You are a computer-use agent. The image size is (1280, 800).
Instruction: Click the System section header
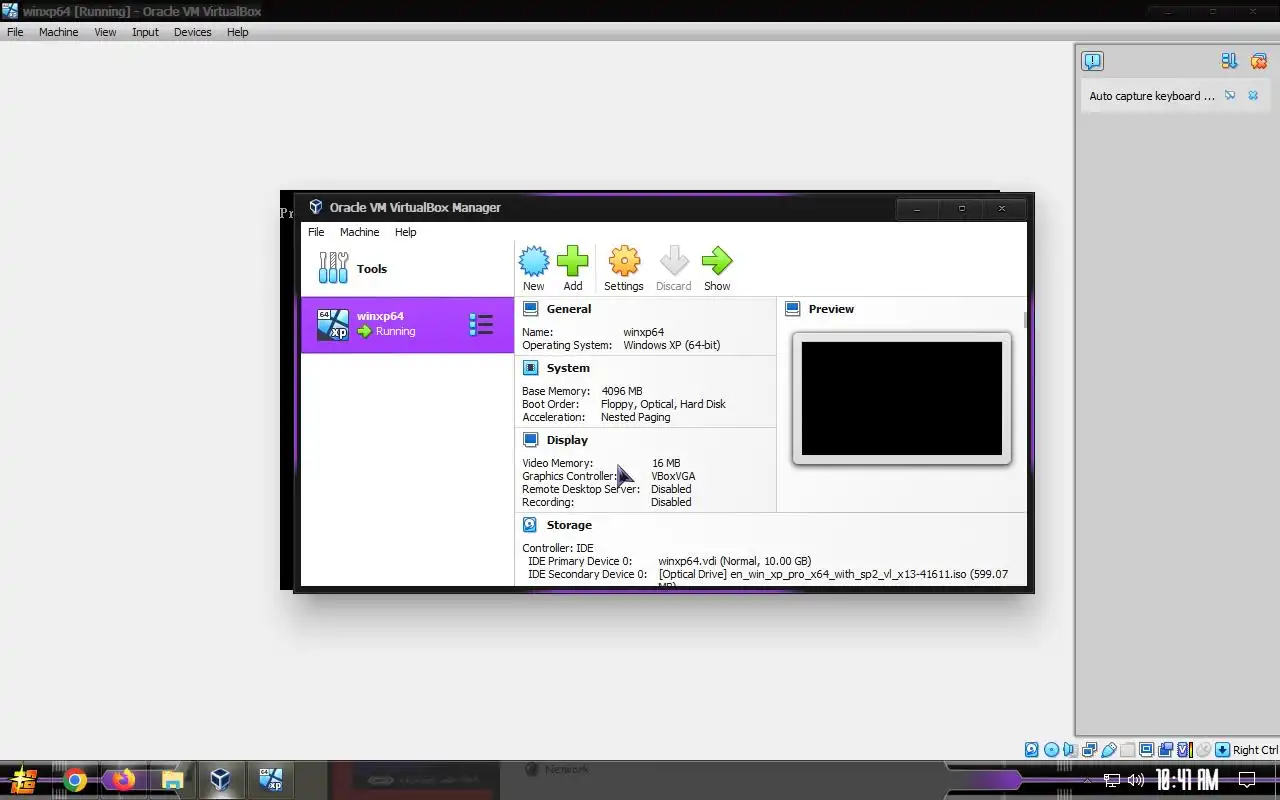click(568, 368)
